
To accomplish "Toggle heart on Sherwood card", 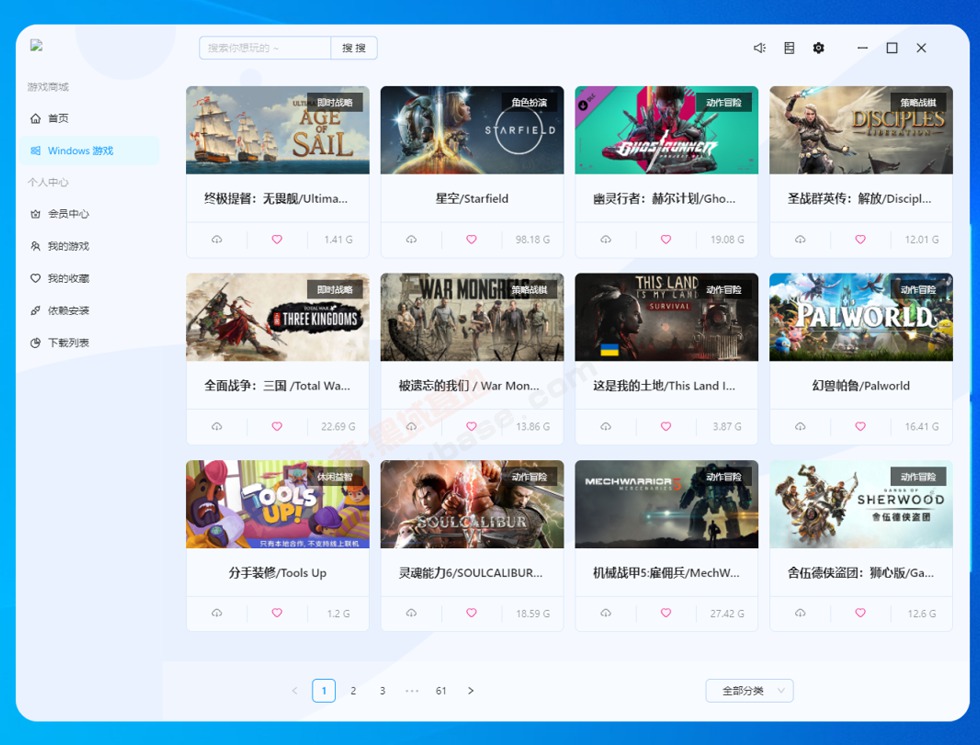I will pyautogui.click(x=861, y=613).
